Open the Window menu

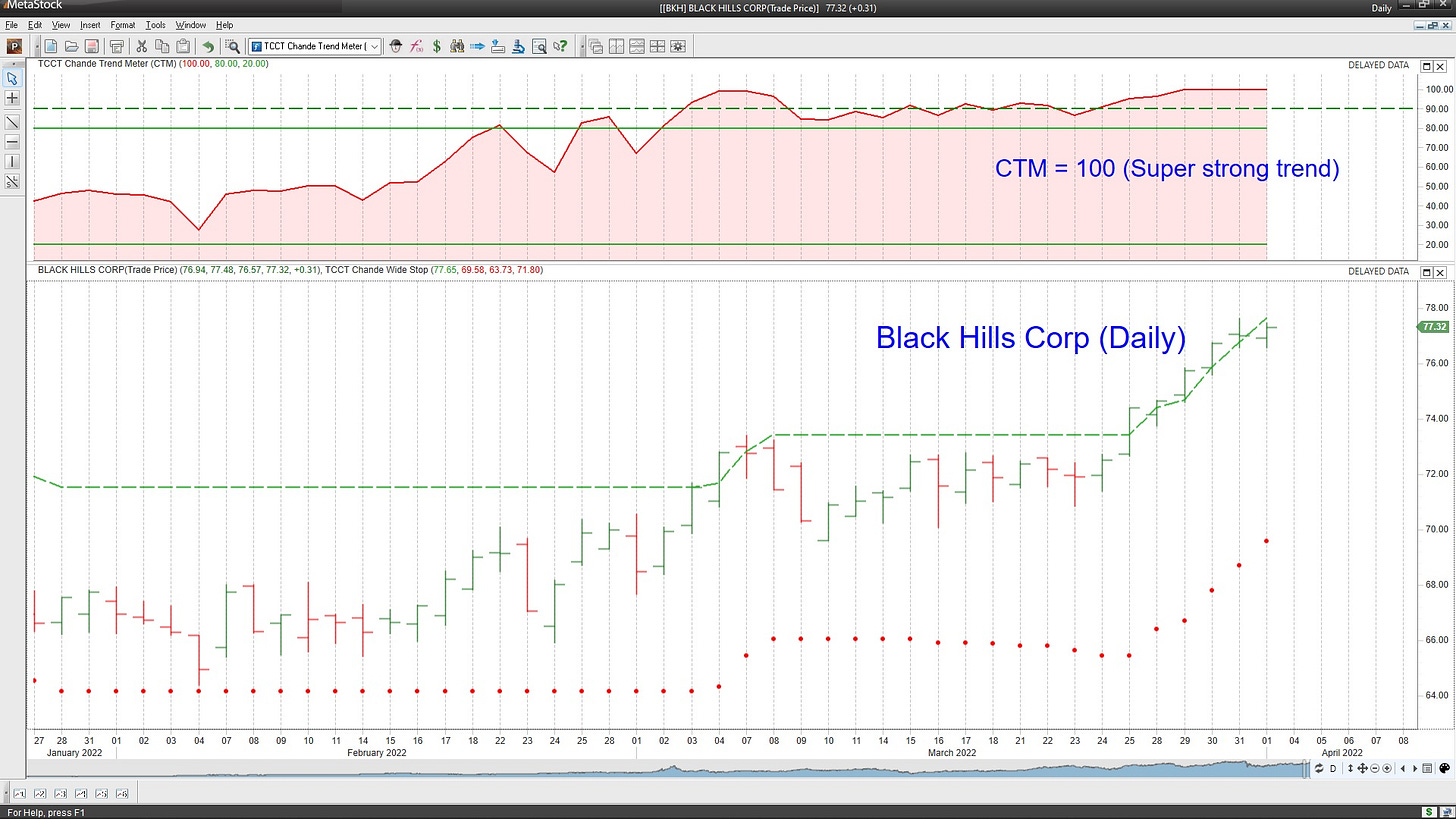[x=190, y=24]
